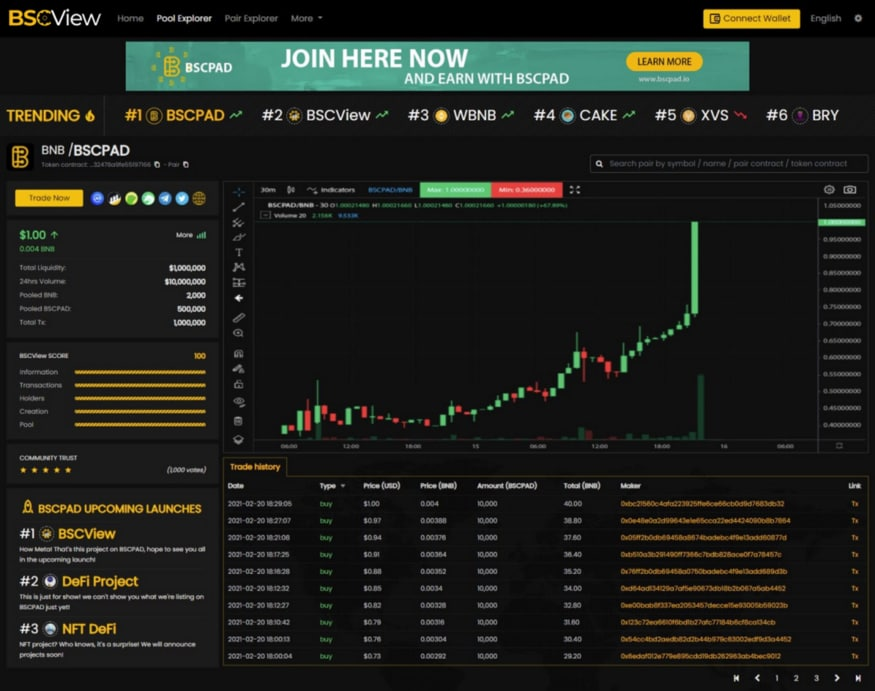The image size is (875, 691).
Task: Click trending #1 BSCPAD token
Action: tap(183, 116)
